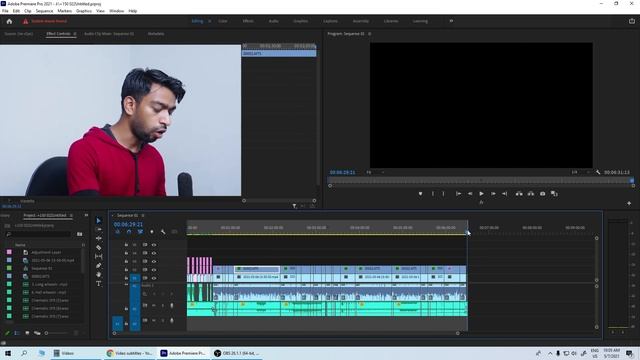Open the zoom level Fit dropdown
This screenshot has height=360, width=640.
pos(375,172)
